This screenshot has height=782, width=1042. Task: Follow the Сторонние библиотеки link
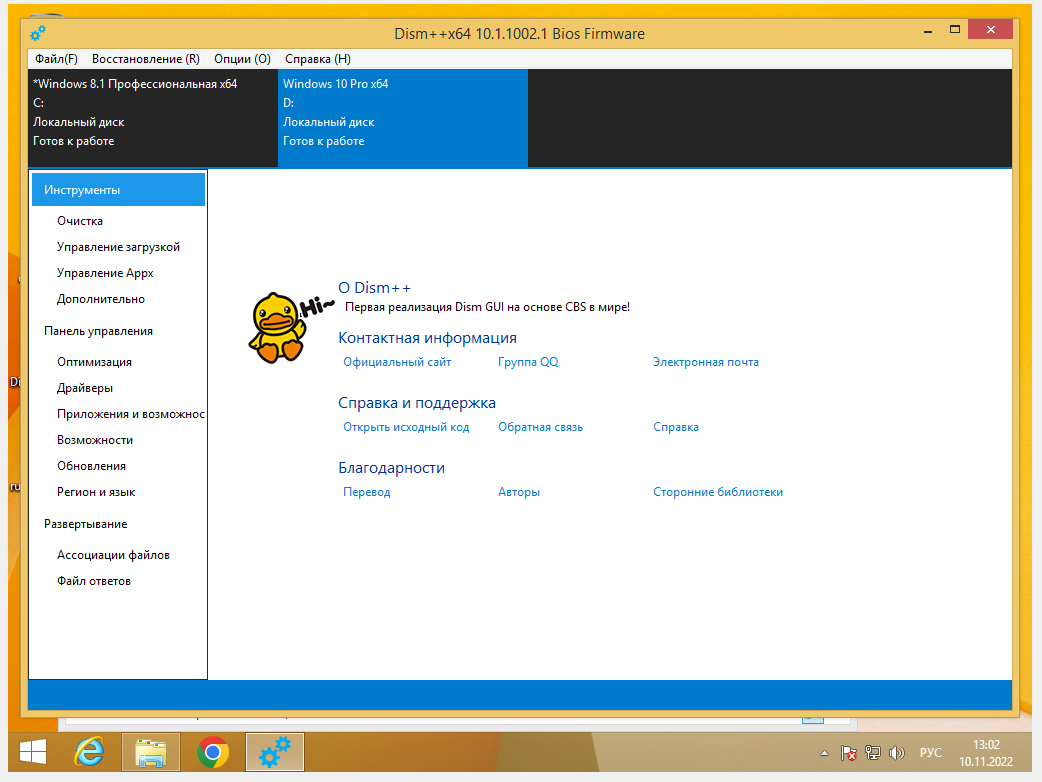[718, 492]
